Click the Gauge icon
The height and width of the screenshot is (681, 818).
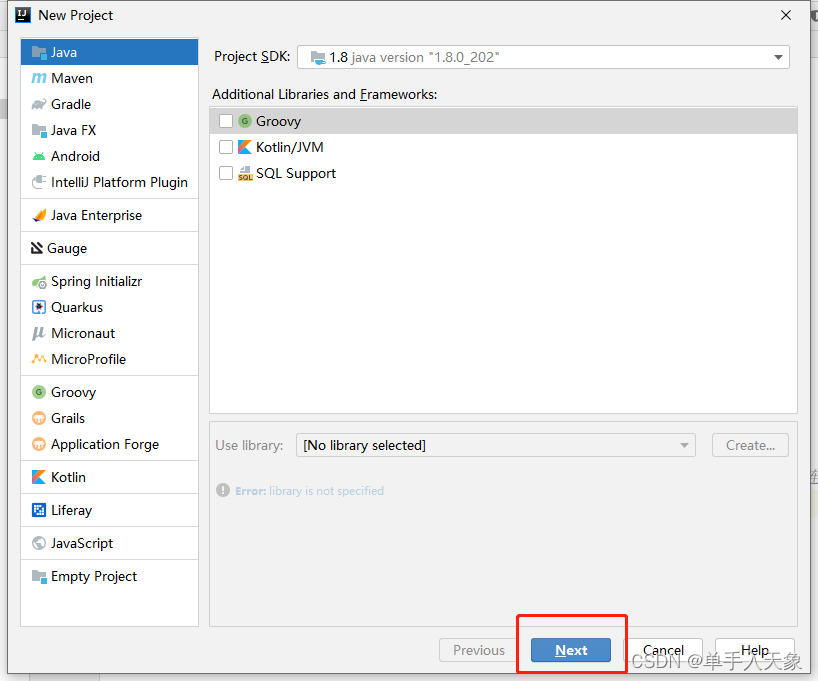tap(37, 248)
